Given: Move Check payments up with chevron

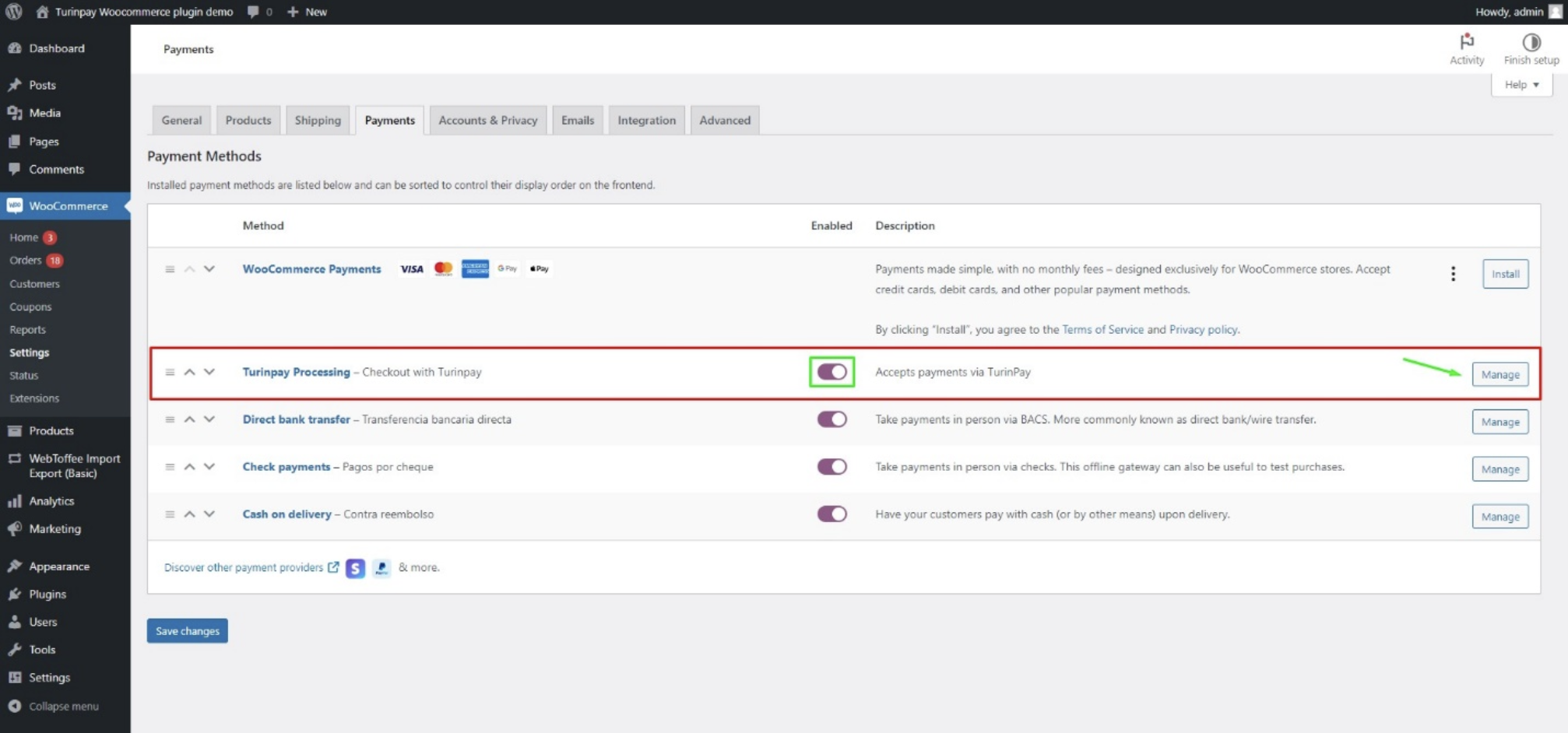Looking at the screenshot, I should click(189, 467).
